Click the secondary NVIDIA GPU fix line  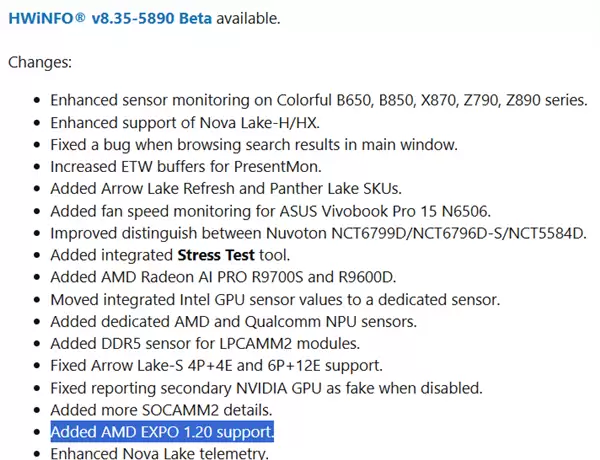coord(266,387)
